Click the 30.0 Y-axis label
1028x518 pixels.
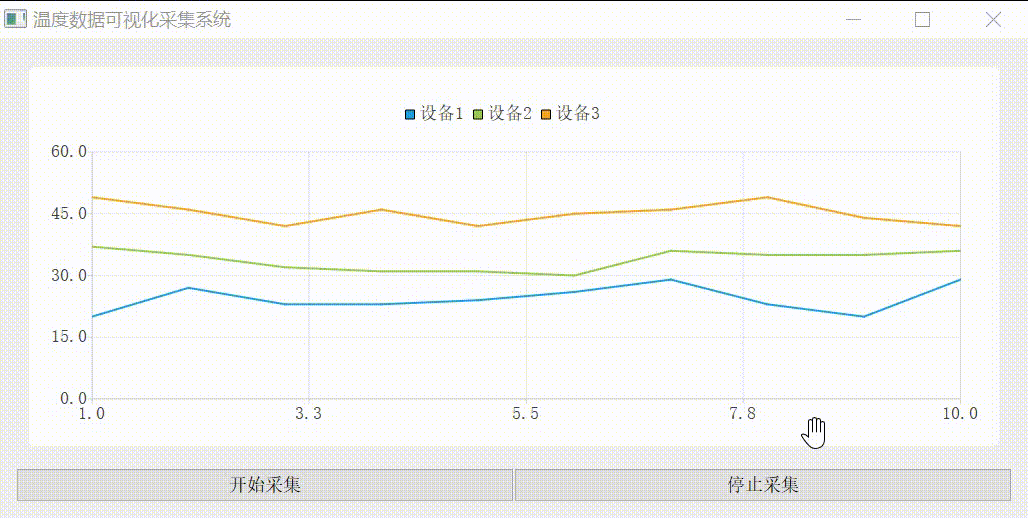pos(69,275)
